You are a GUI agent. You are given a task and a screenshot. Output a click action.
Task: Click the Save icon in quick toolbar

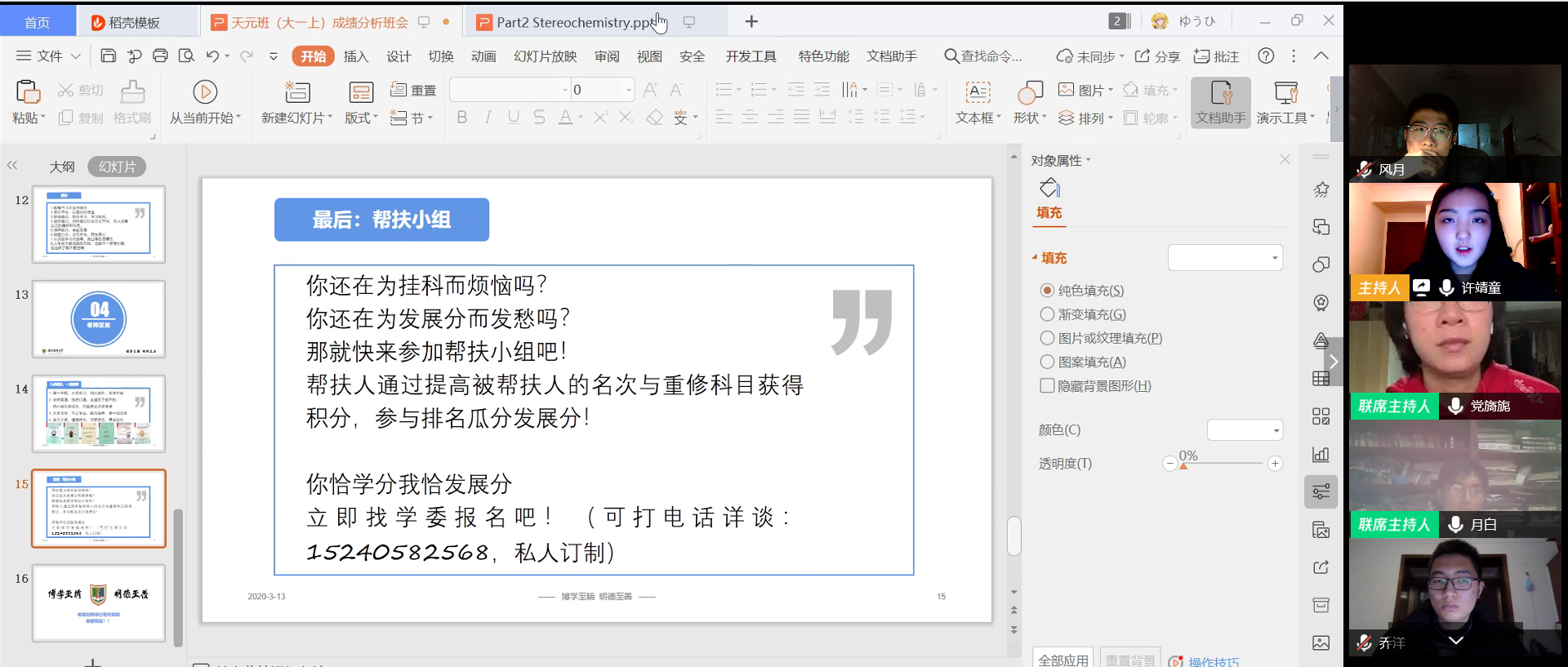[x=108, y=56]
